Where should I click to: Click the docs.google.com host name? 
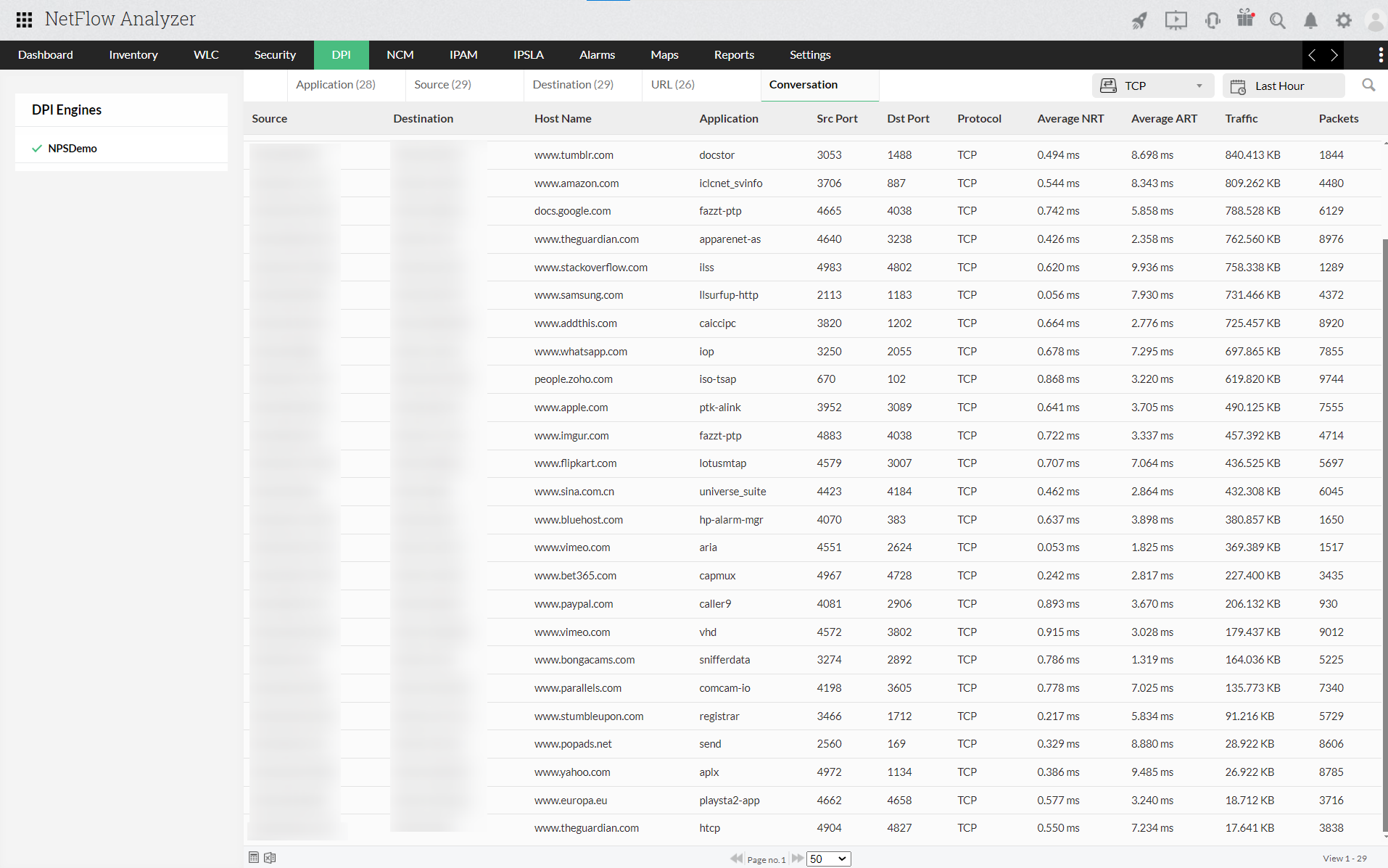[x=572, y=211]
